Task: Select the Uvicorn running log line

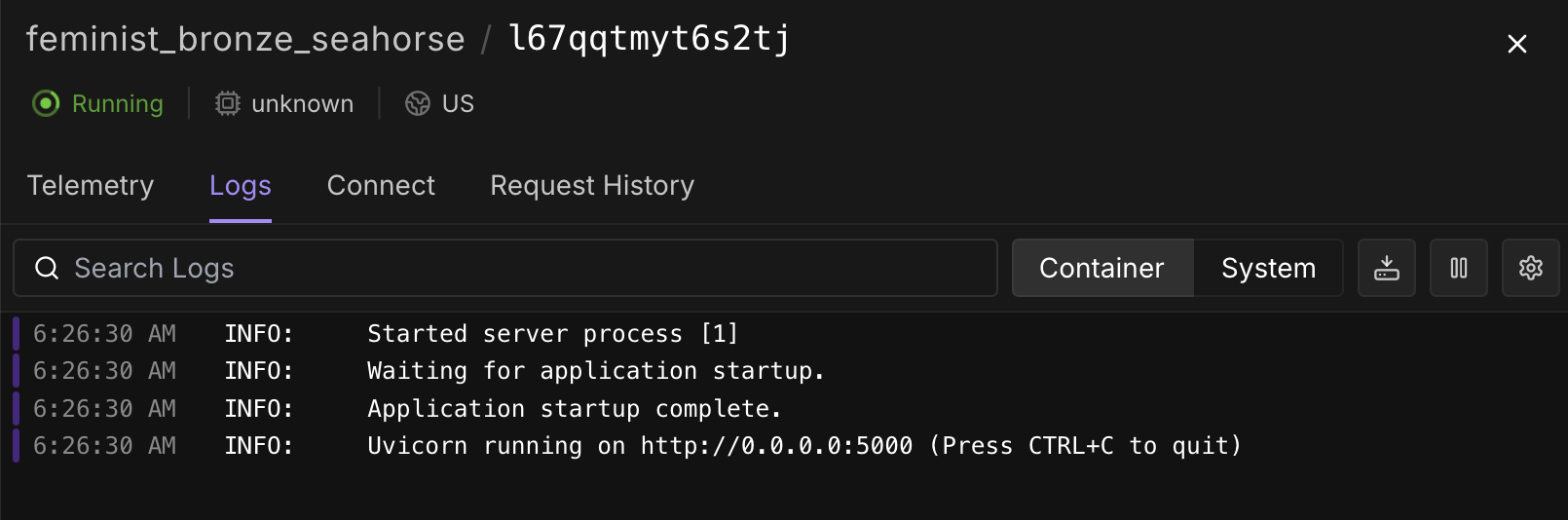Action: point(803,446)
